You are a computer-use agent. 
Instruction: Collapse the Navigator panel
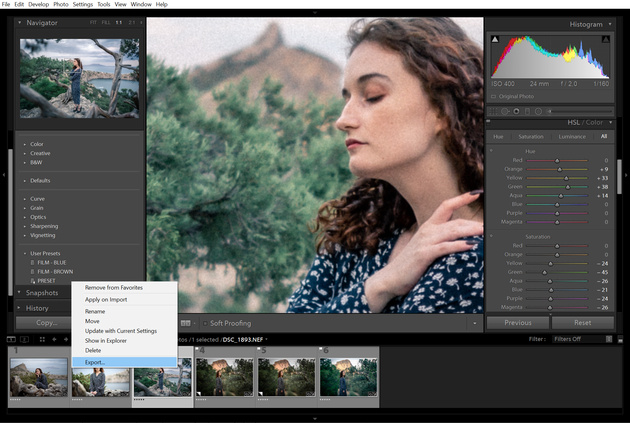[19, 22]
